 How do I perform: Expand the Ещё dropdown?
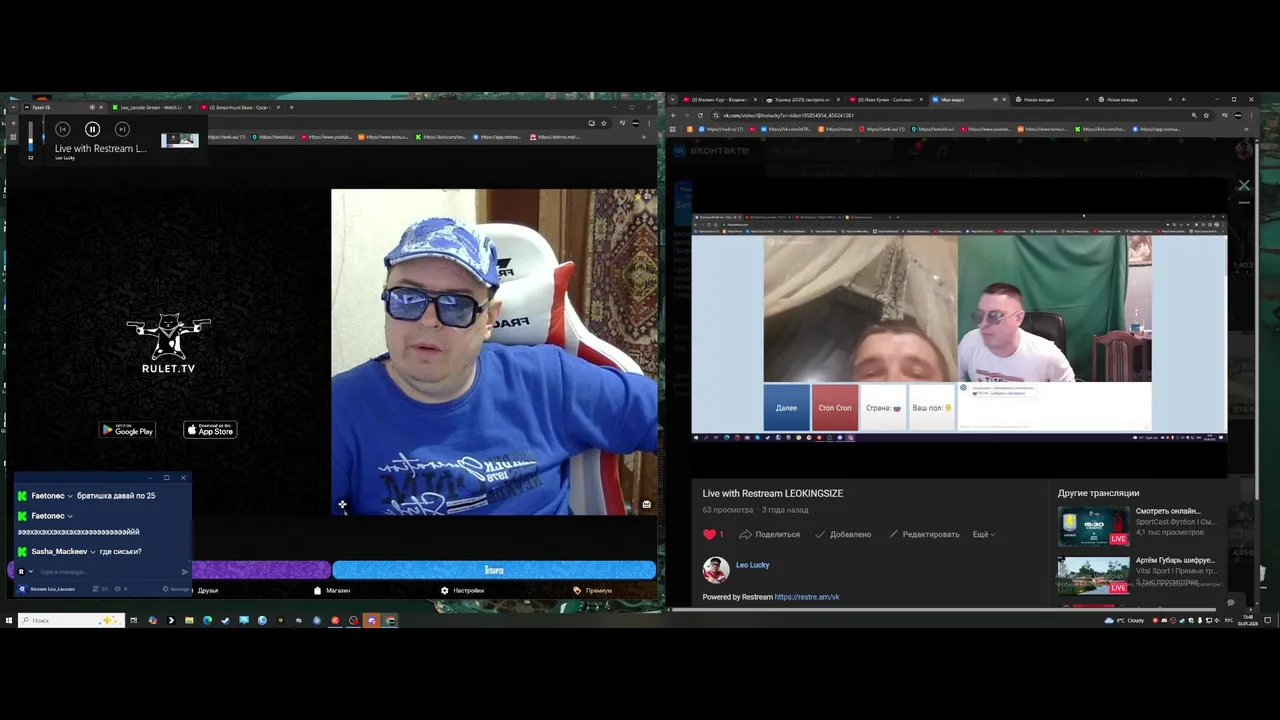[x=984, y=534]
